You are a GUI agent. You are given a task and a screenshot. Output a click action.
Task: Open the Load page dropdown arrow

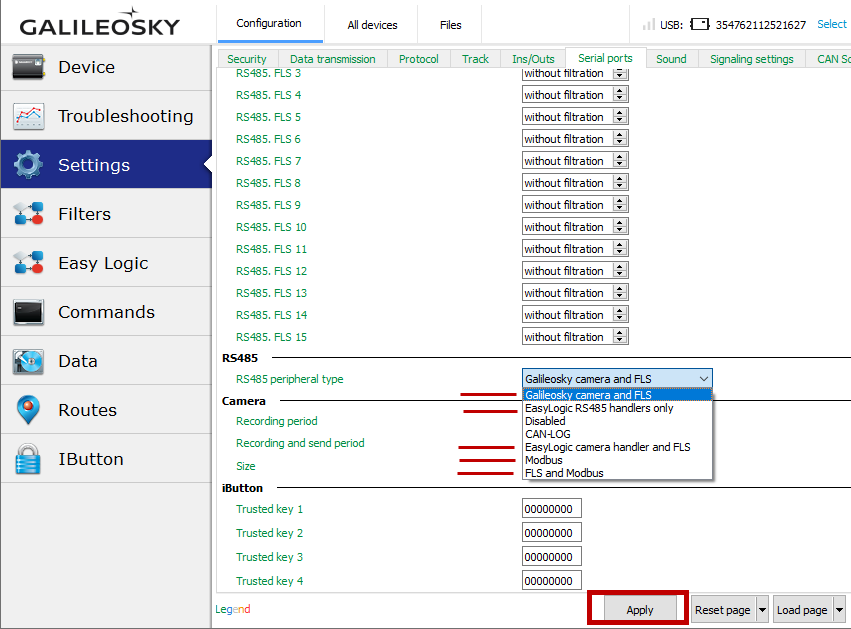pyautogui.click(x=839, y=610)
